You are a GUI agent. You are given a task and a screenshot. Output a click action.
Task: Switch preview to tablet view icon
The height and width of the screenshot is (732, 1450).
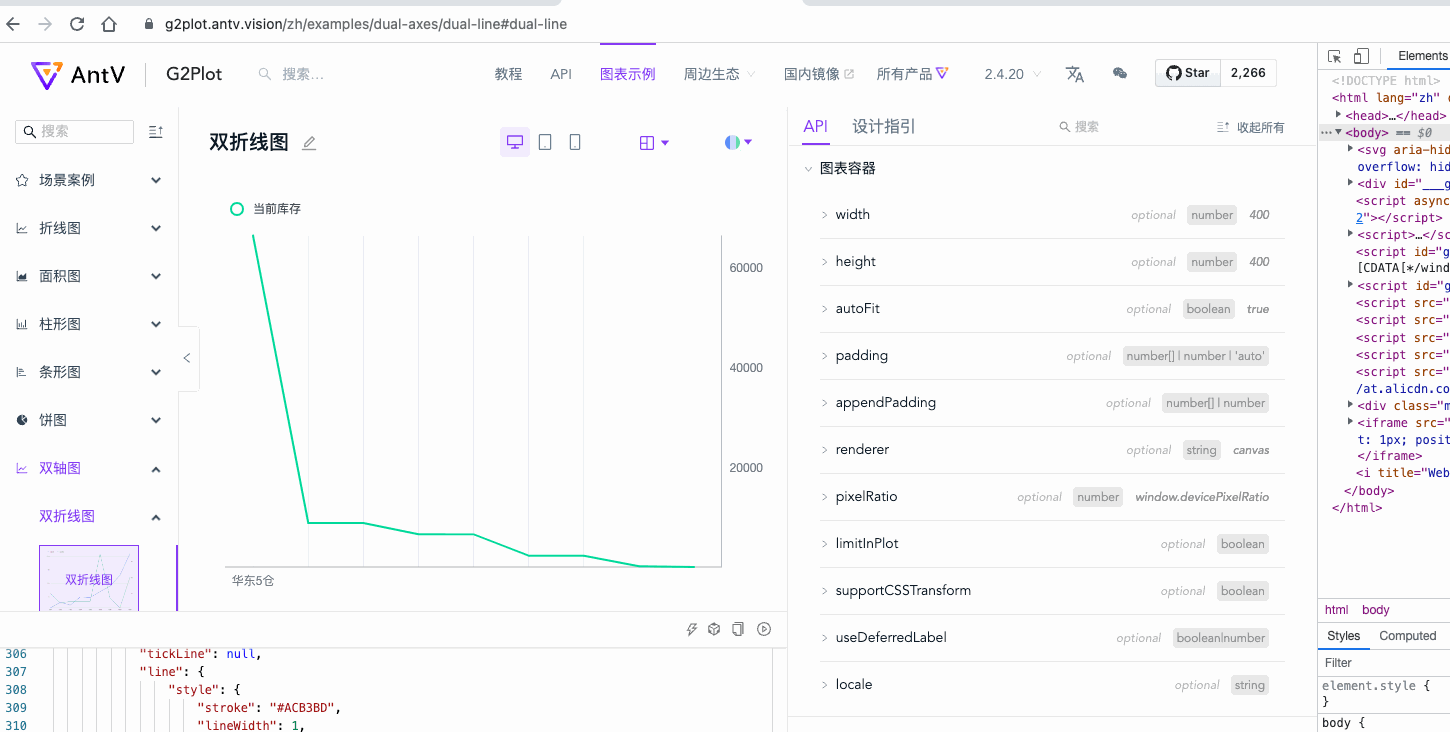(545, 142)
